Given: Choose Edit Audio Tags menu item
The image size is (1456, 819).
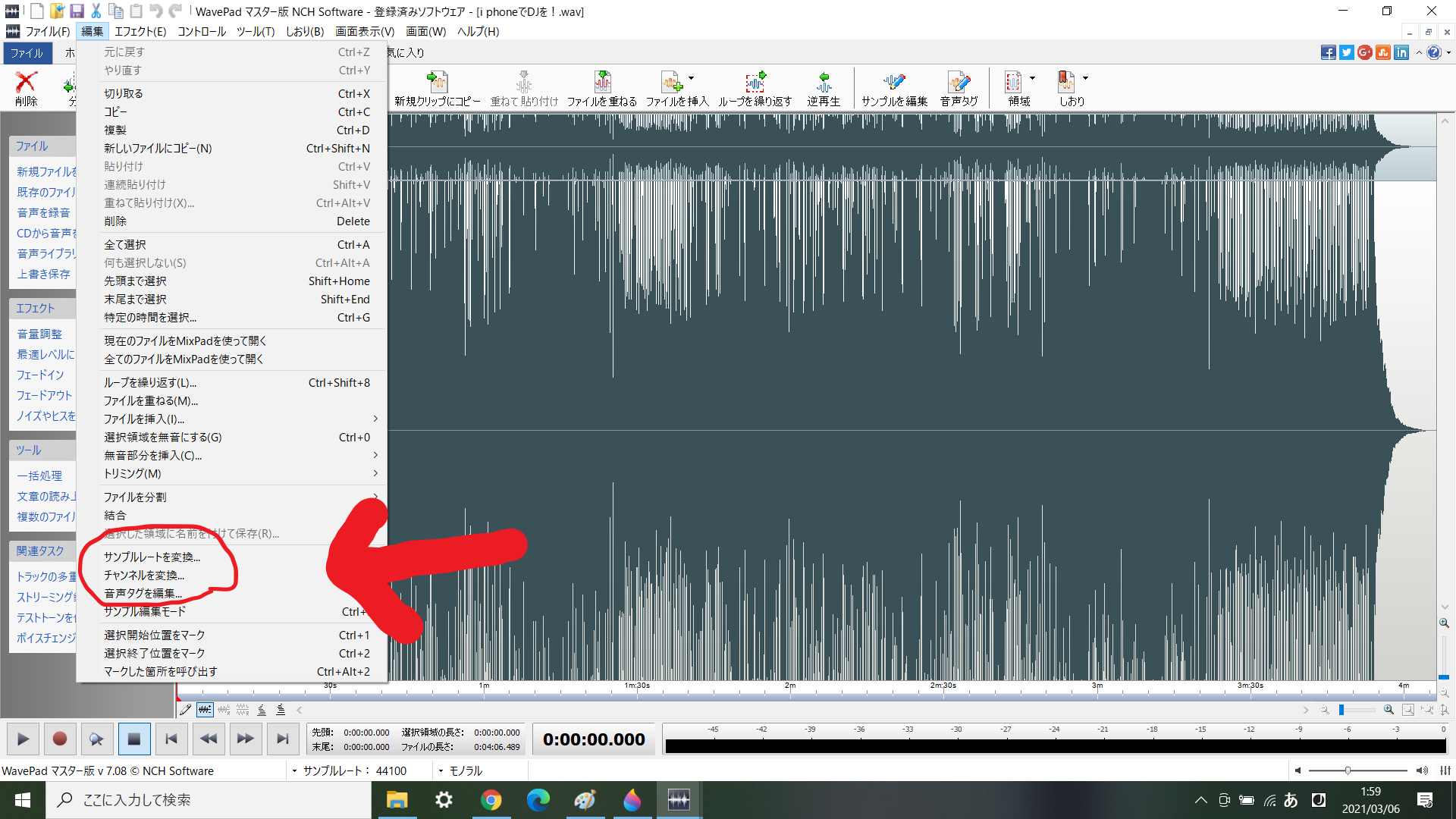Looking at the screenshot, I should point(232,593).
